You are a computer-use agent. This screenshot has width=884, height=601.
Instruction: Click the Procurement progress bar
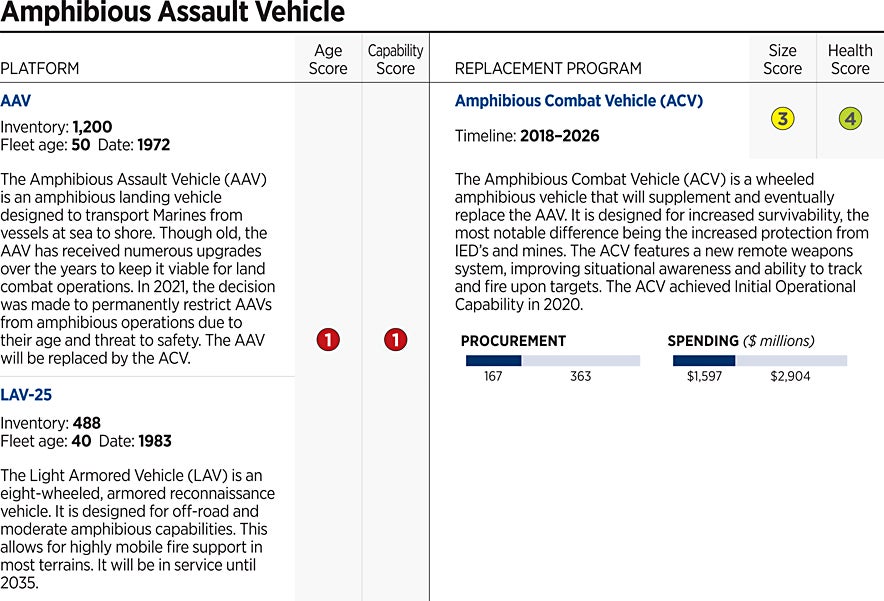(552, 360)
